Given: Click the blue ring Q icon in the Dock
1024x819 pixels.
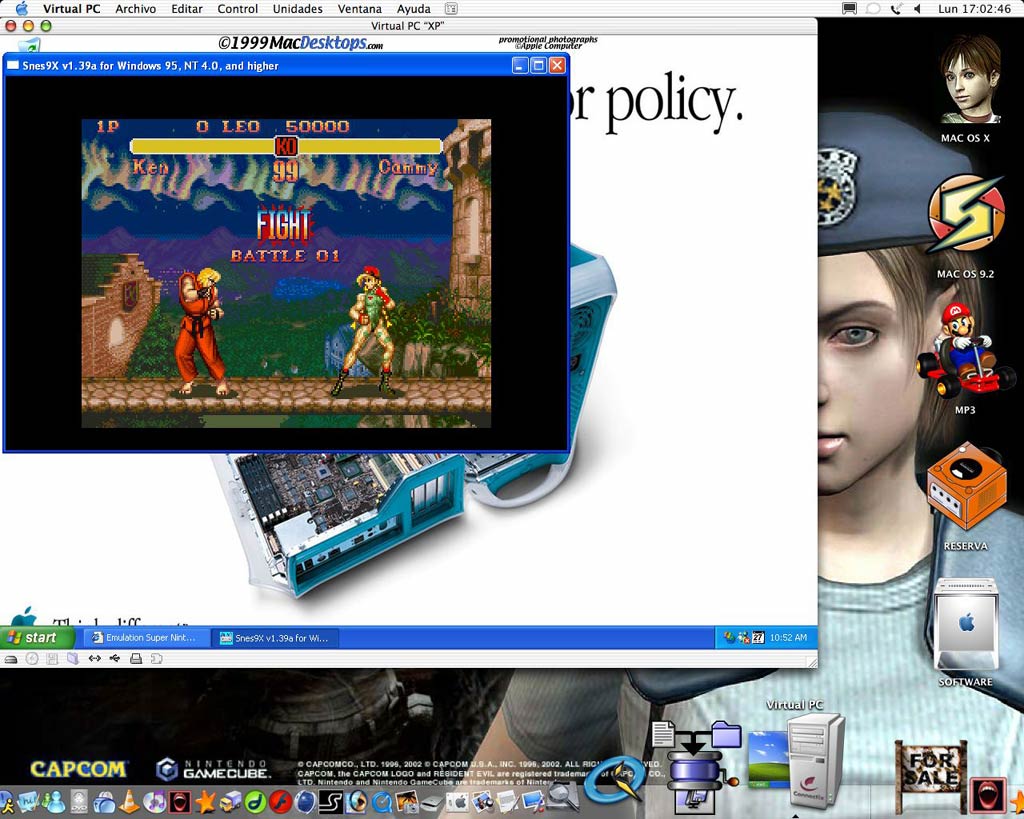Looking at the screenshot, I should 614,780.
